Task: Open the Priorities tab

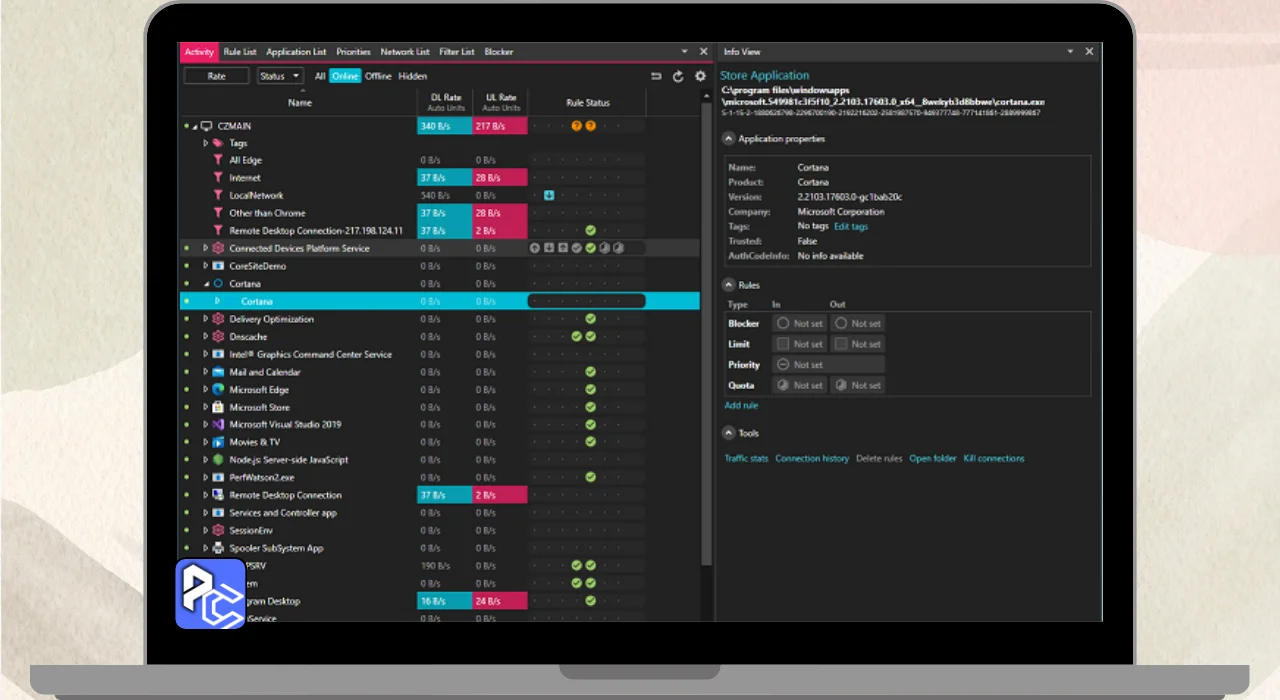Action: tap(353, 52)
